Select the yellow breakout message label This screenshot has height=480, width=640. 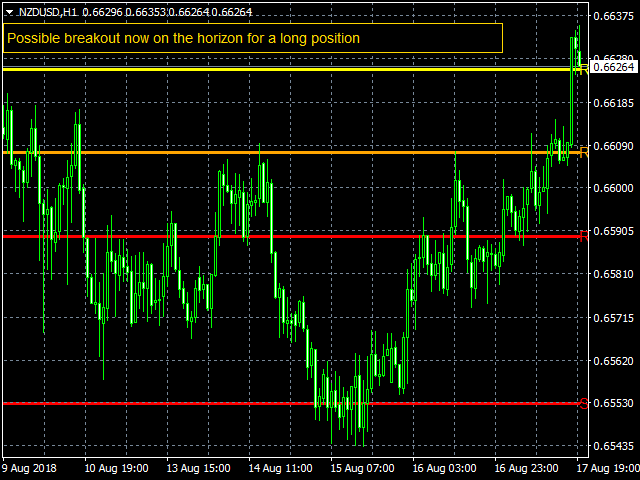coord(253,38)
